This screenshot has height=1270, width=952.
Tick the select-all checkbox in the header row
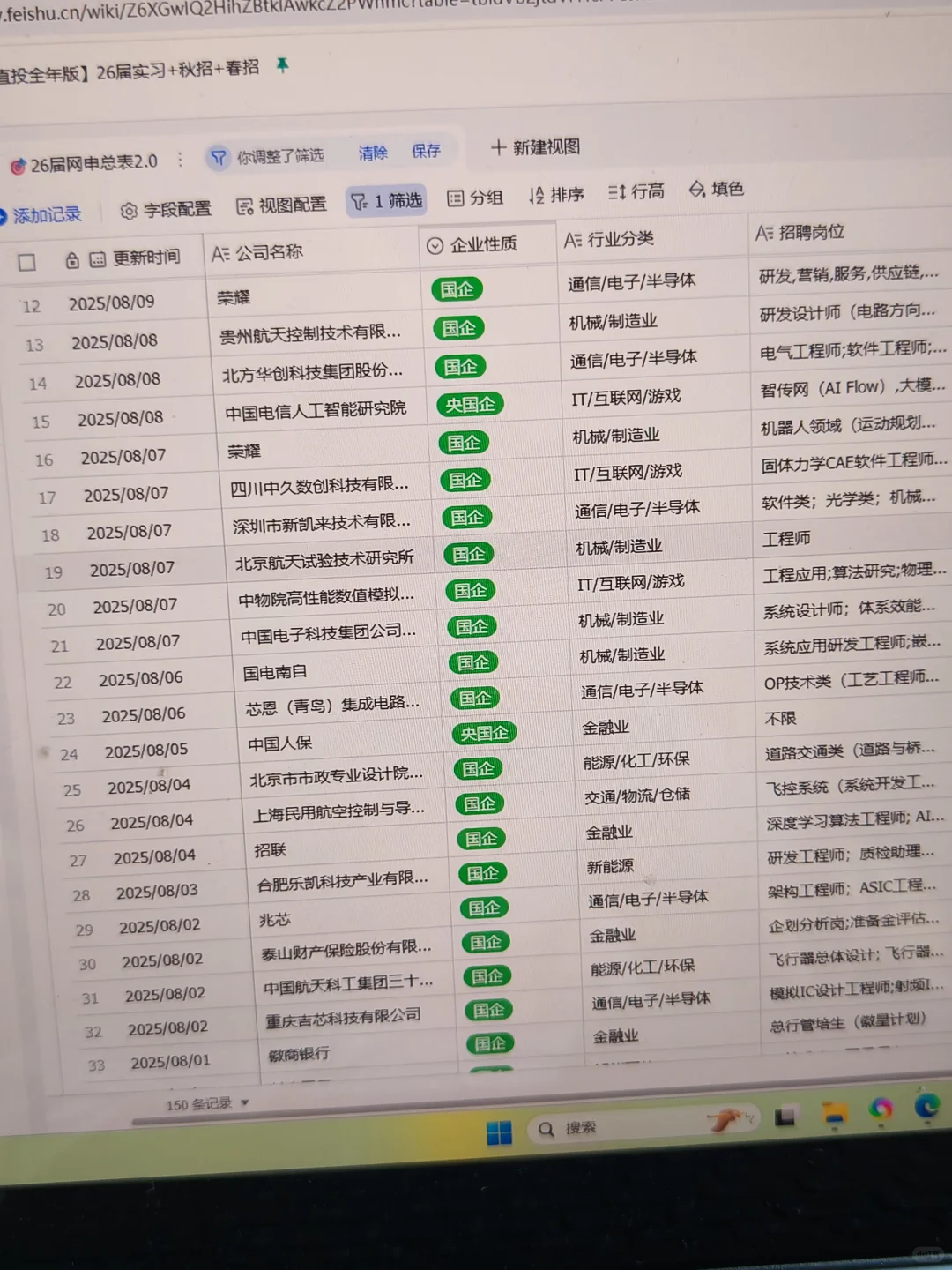click(26, 263)
